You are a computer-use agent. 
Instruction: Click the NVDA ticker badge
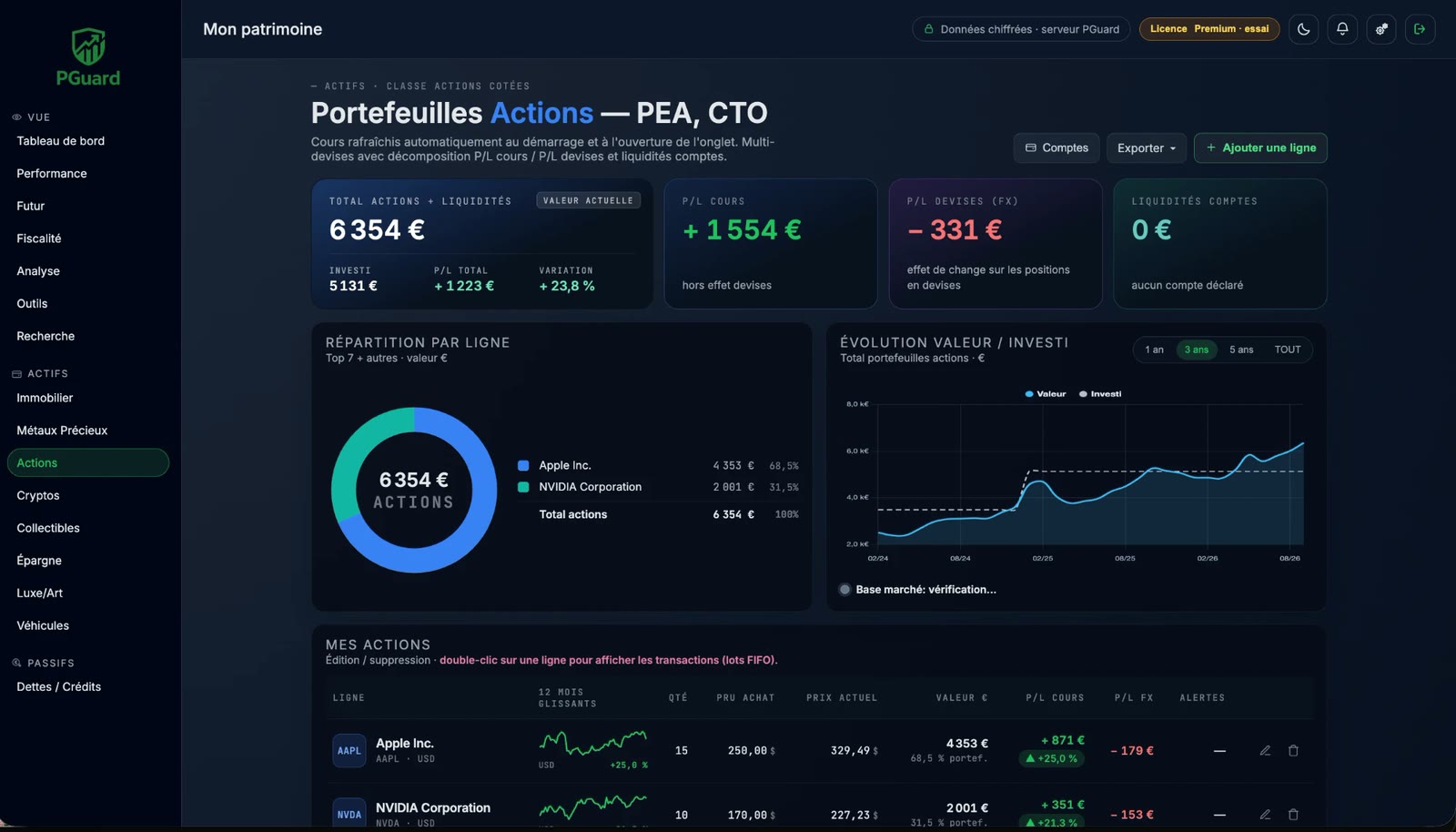(x=349, y=814)
